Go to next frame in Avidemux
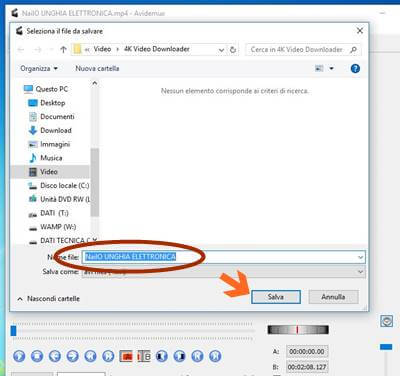 pos(72,356)
